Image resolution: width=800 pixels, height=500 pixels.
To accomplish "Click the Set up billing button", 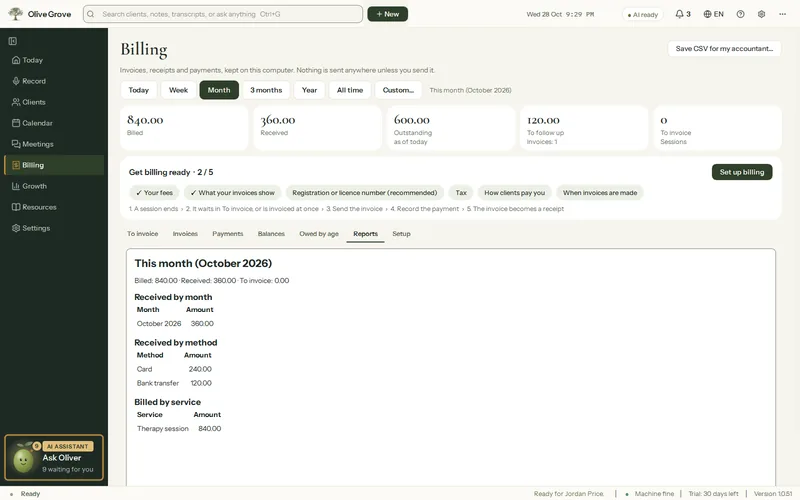I will (742, 172).
